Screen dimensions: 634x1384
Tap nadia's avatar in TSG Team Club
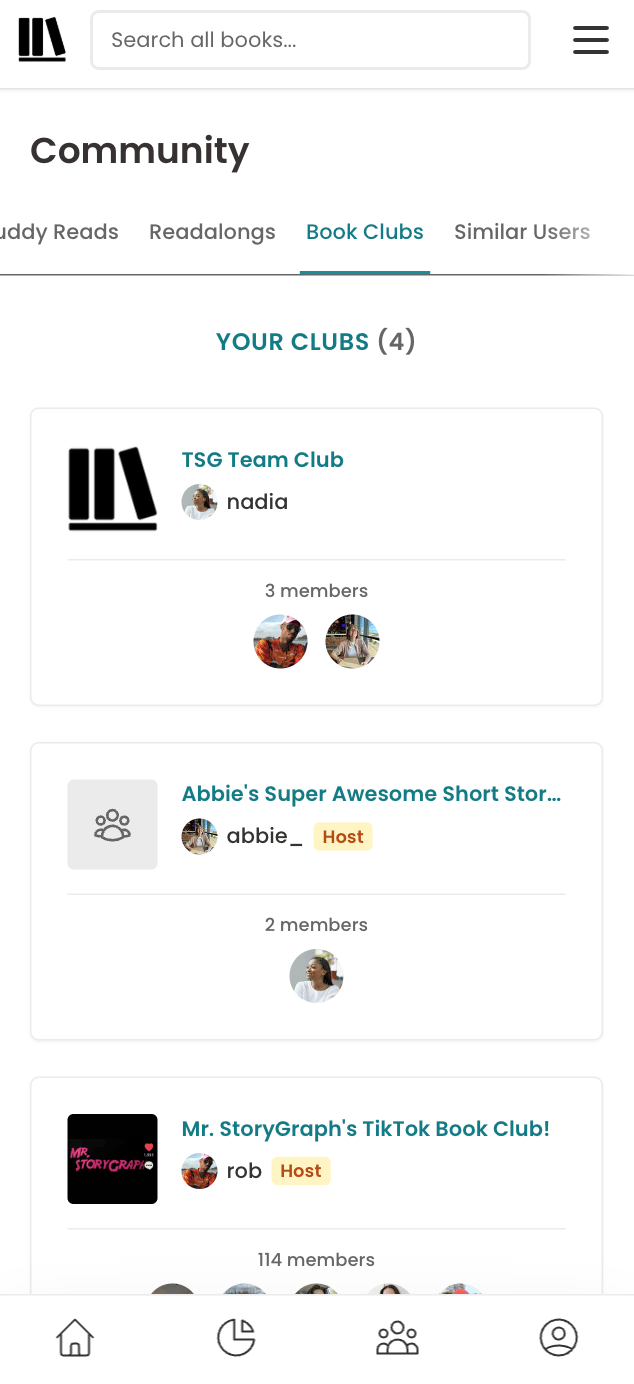click(199, 502)
